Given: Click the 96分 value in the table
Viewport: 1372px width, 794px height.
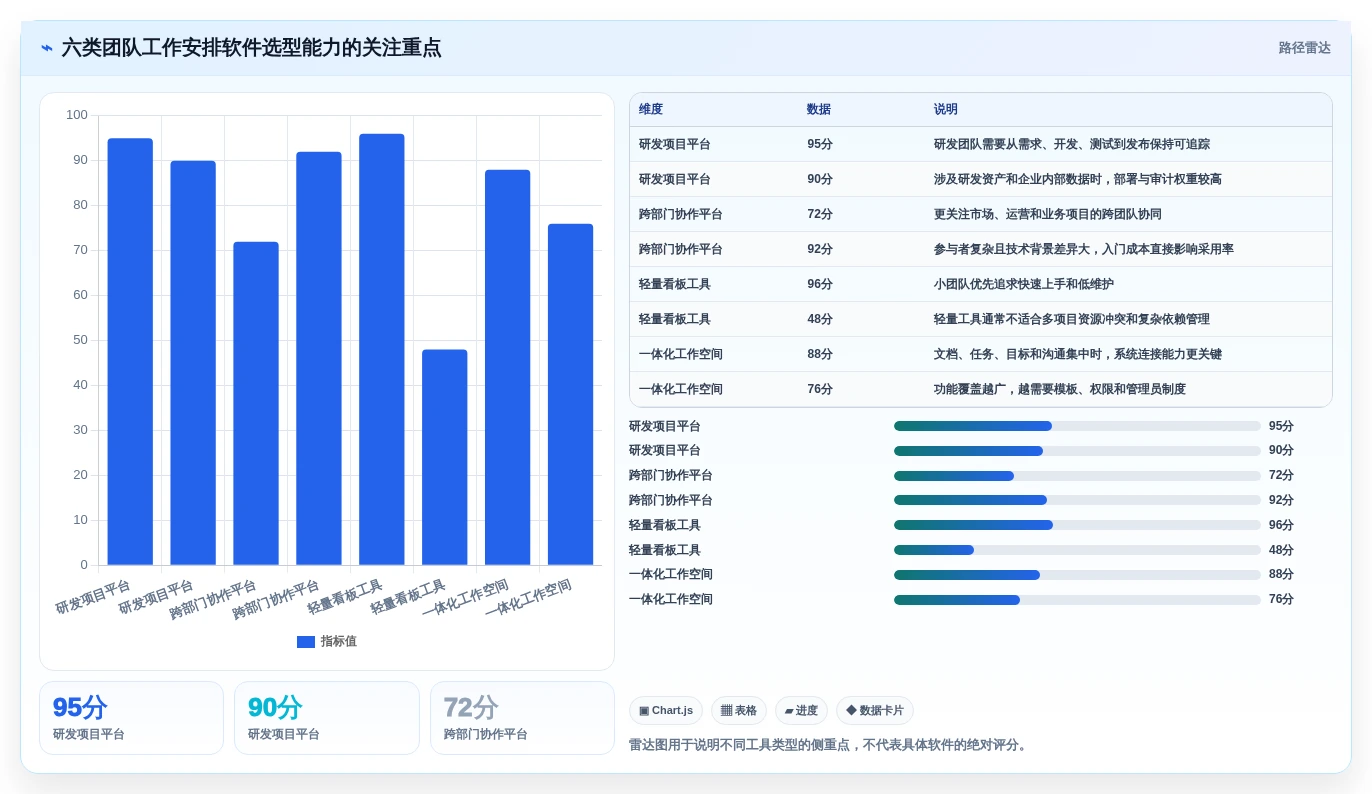Looking at the screenshot, I should tap(820, 284).
